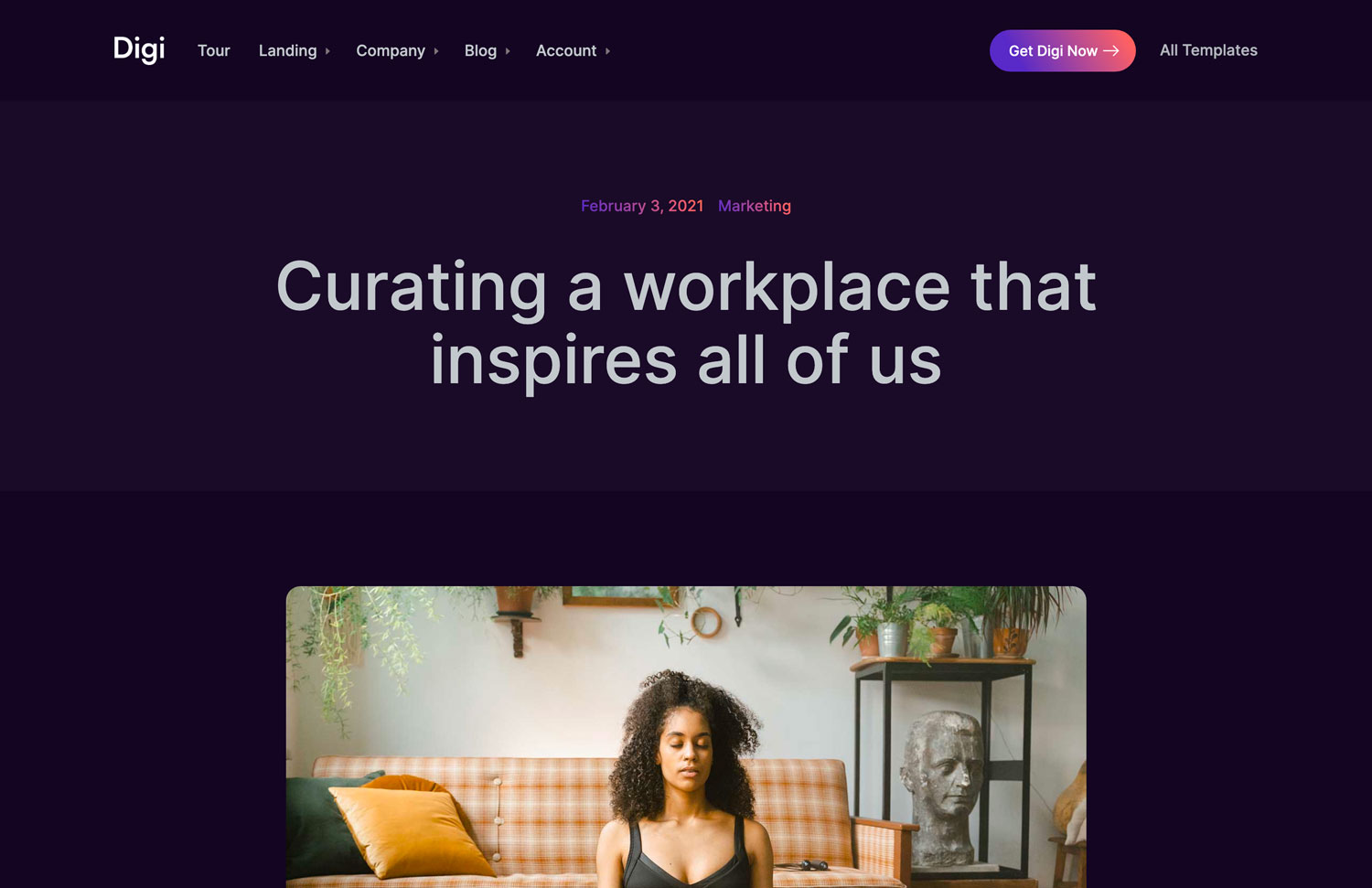Click the February 3, 2021 date
This screenshot has height=888, width=1372.
pos(642,206)
